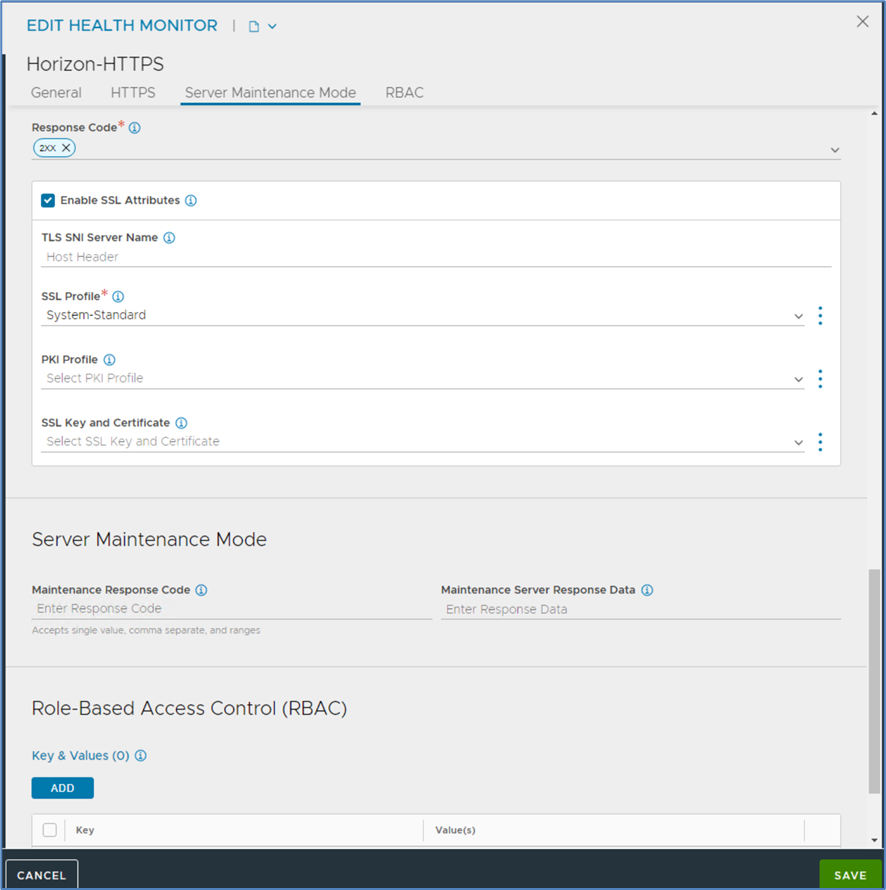The width and height of the screenshot is (886, 890).
Task: Click the CANCEL button
Action: [41, 875]
